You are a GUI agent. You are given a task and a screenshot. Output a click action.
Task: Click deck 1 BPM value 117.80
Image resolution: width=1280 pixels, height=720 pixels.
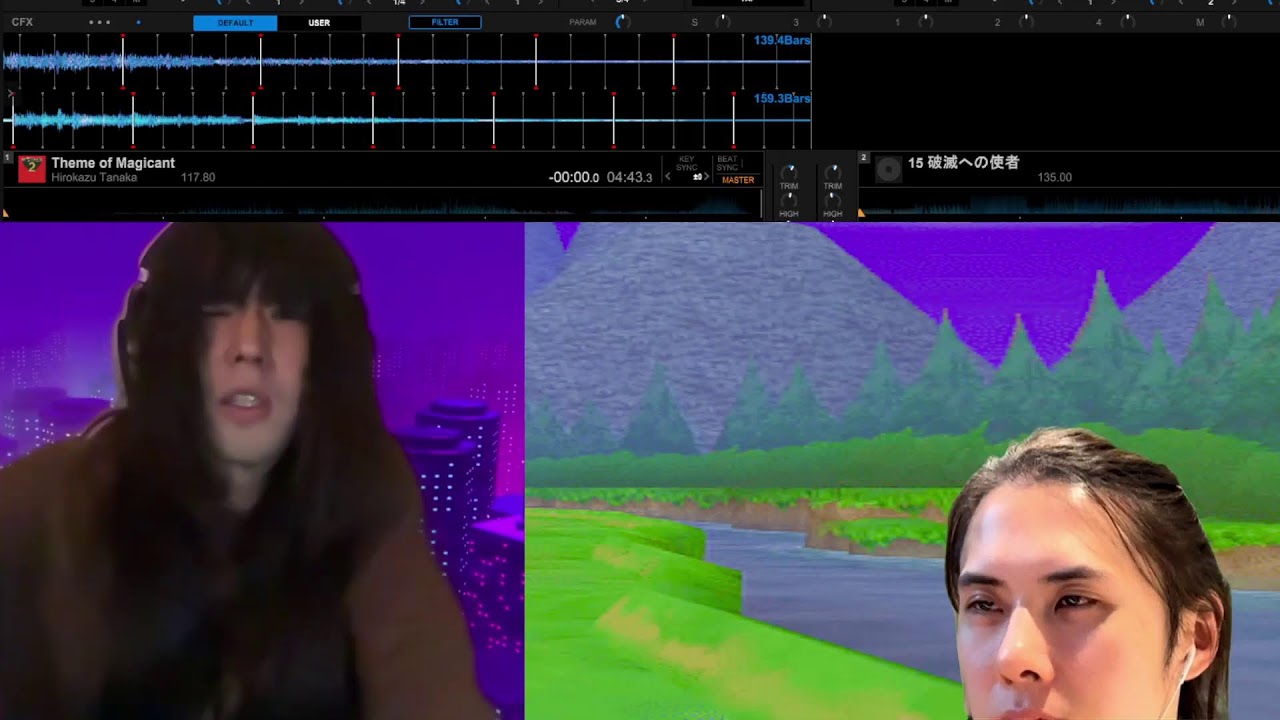pos(198,178)
